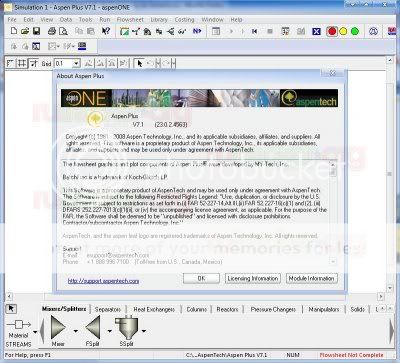Open the Grid size dropdown
400x363 pixels.
[x=76, y=63]
